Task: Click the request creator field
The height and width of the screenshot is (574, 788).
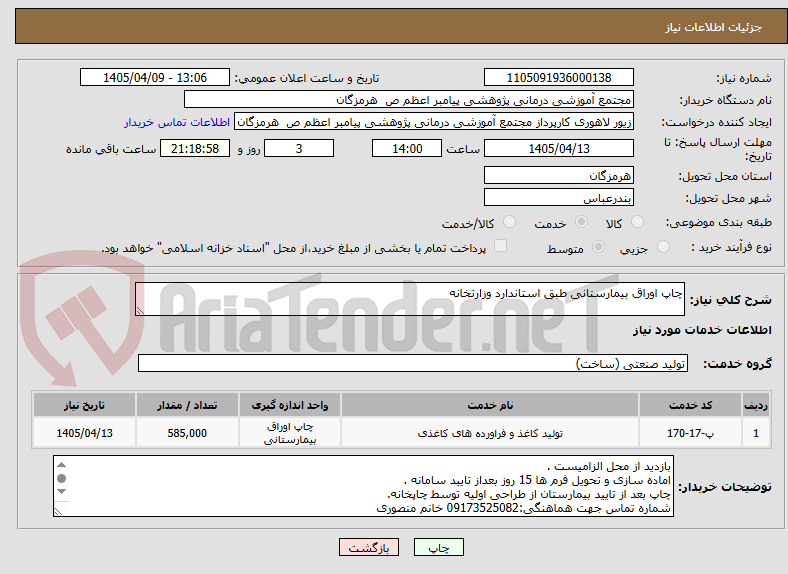Action: [434, 122]
